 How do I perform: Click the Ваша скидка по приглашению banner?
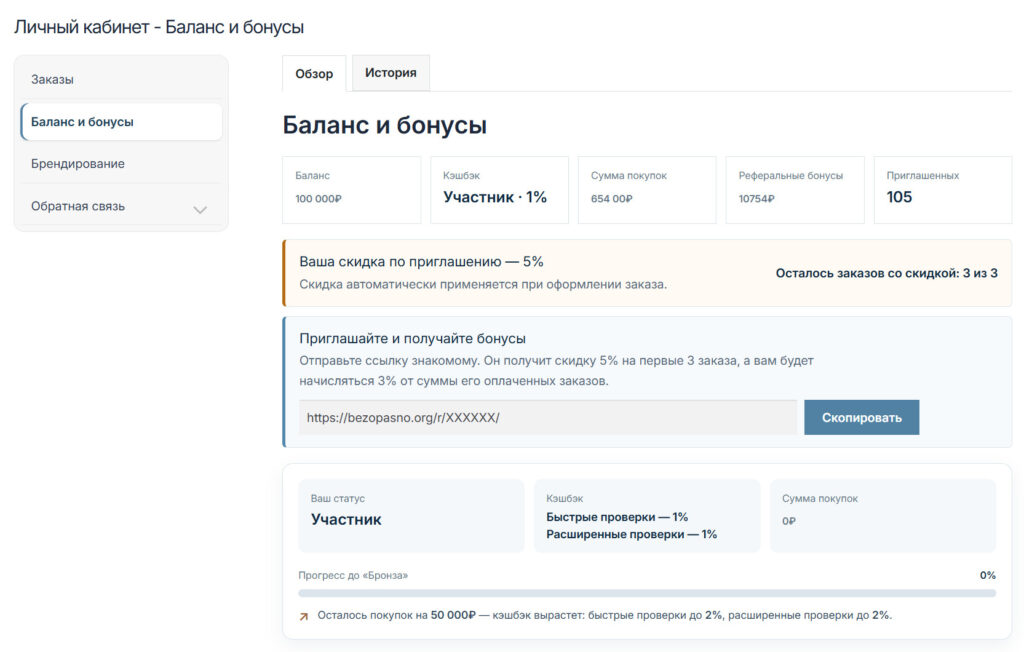pyautogui.click(x=647, y=273)
